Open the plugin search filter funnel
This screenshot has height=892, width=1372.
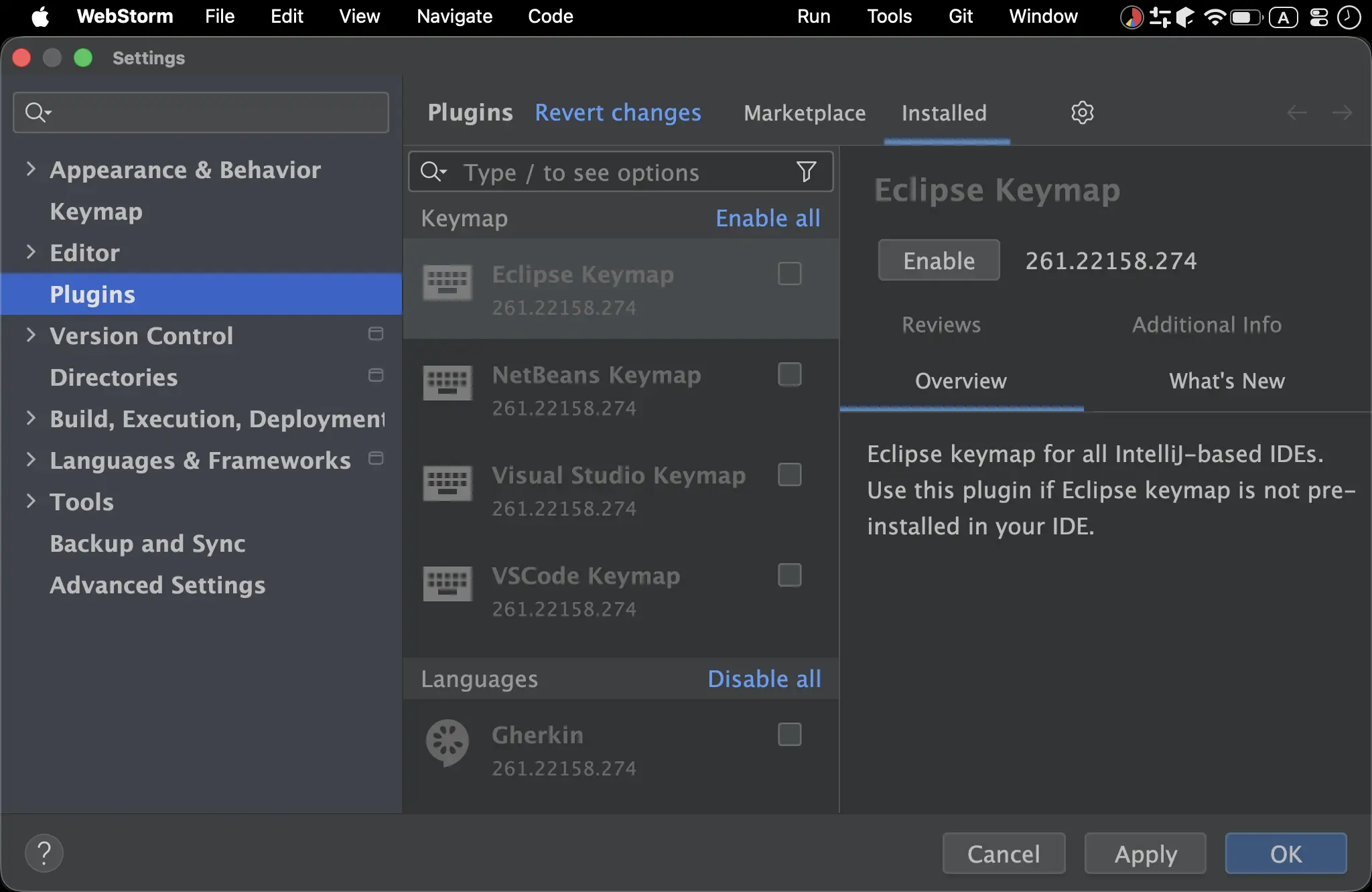[x=806, y=172]
